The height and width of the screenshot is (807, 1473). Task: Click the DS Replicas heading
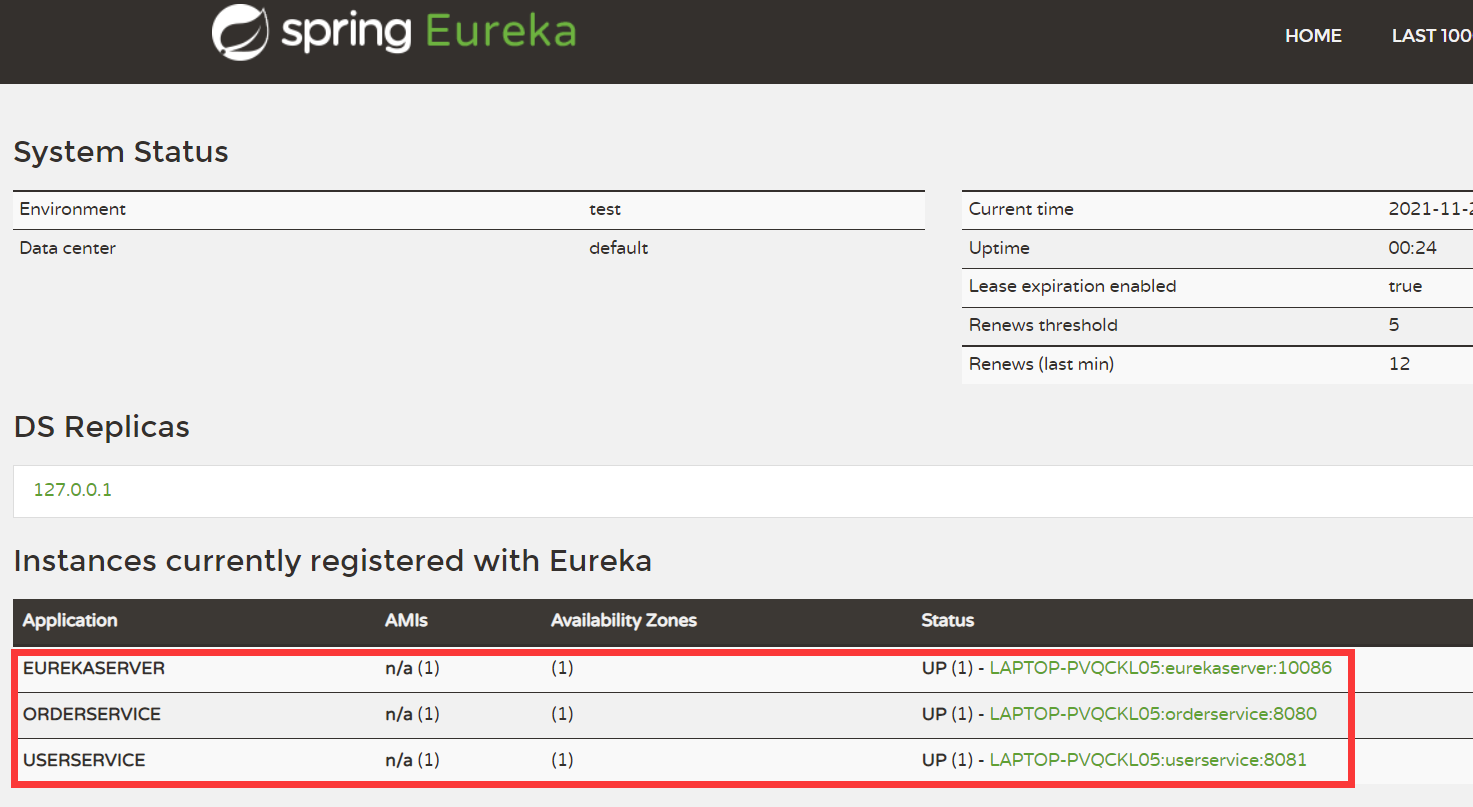tap(102, 427)
